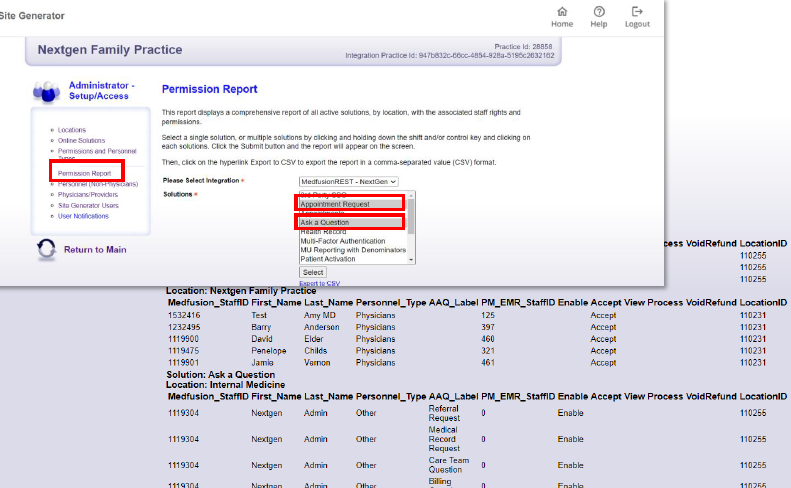791x488 pixels.
Task: Click staff ID 1232495 cell
Action: (183, 328)
